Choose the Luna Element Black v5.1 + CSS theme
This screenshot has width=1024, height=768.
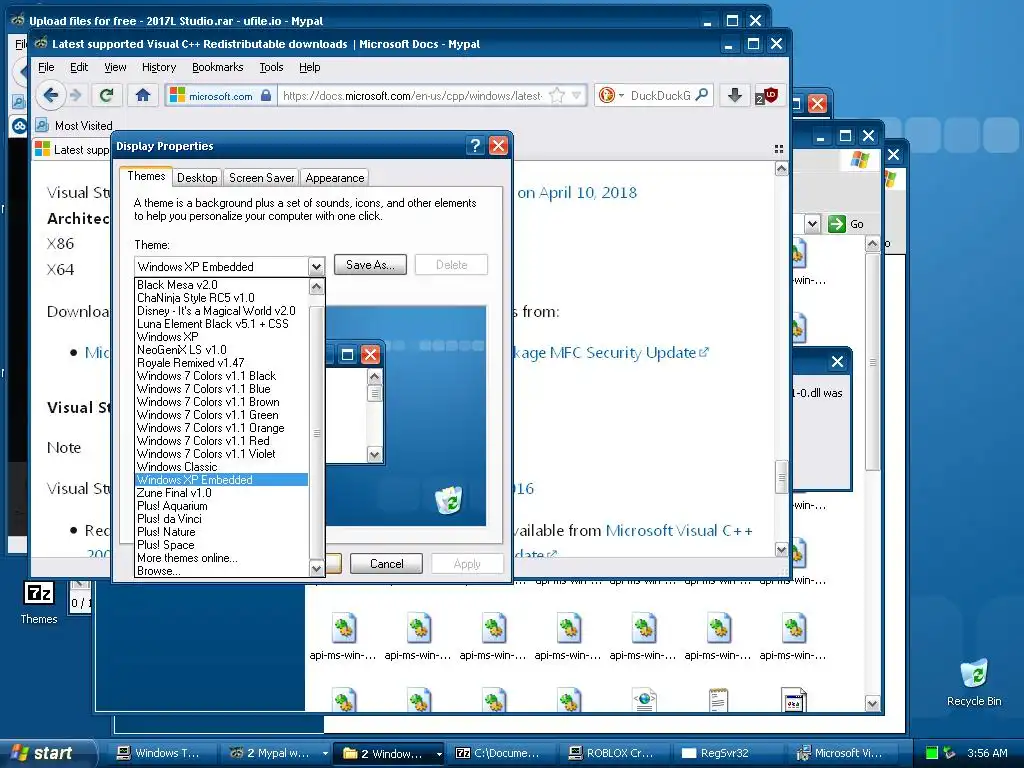[221, 324]
